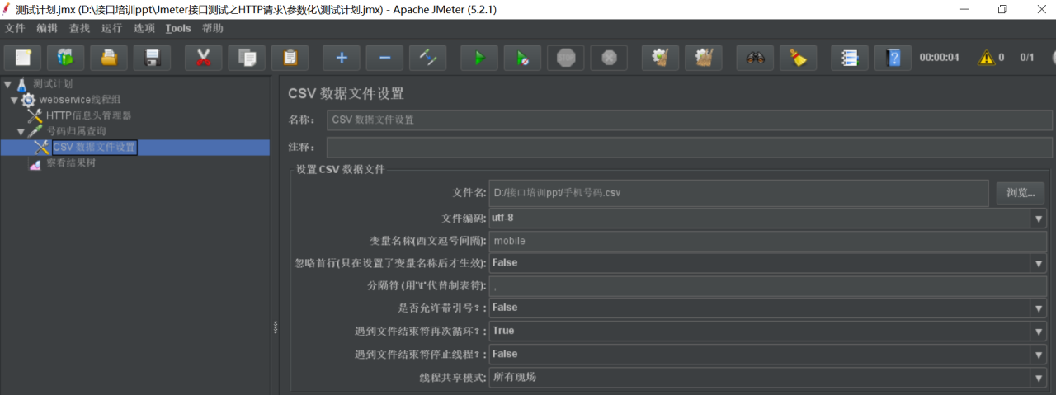The image size is (1056, 396).
Task: Open Search with binoculars icon
Action: [x=755, y=58]
